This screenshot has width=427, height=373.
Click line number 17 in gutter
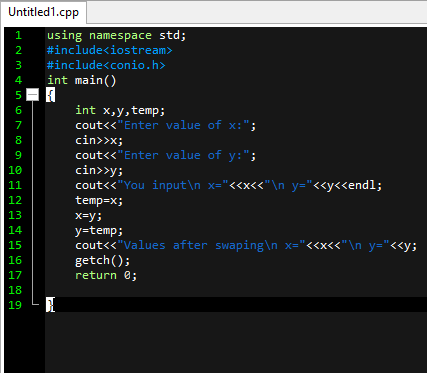(15, 275)
